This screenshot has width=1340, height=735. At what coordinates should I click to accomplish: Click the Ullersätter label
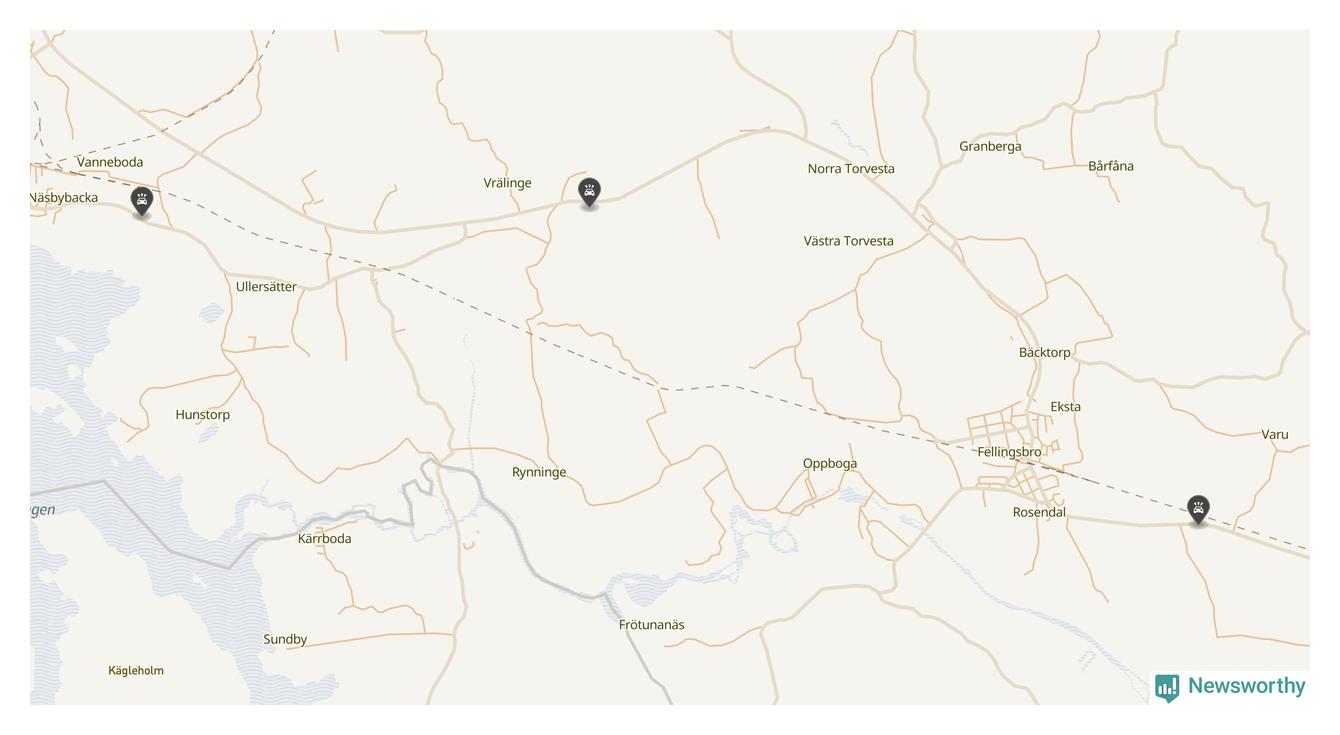pos(266,287)
